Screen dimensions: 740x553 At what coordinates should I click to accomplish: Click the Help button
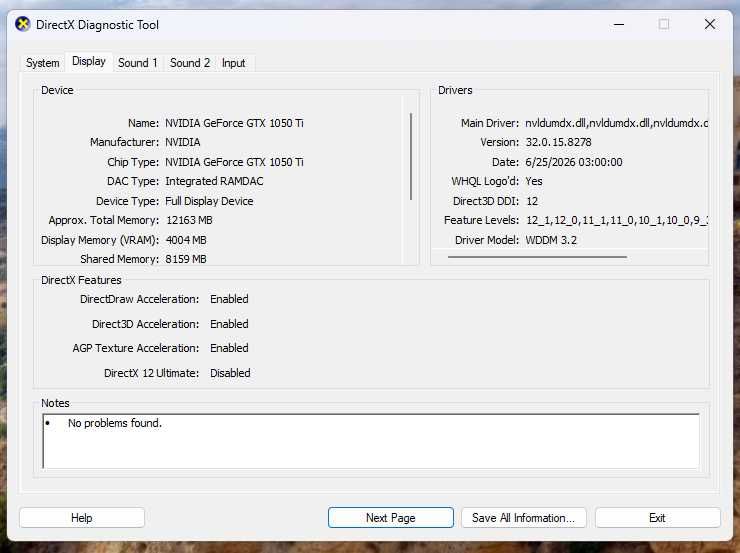pos(82,518)
